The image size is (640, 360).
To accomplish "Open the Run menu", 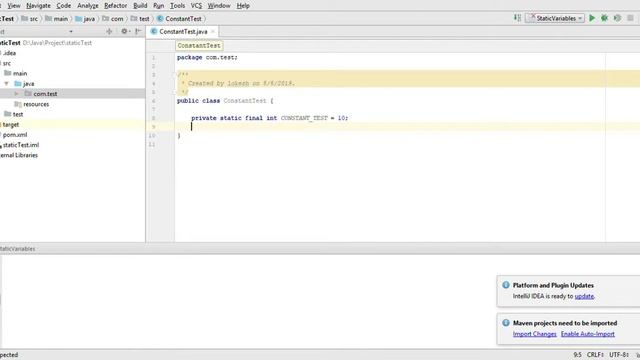I will 158,6.
